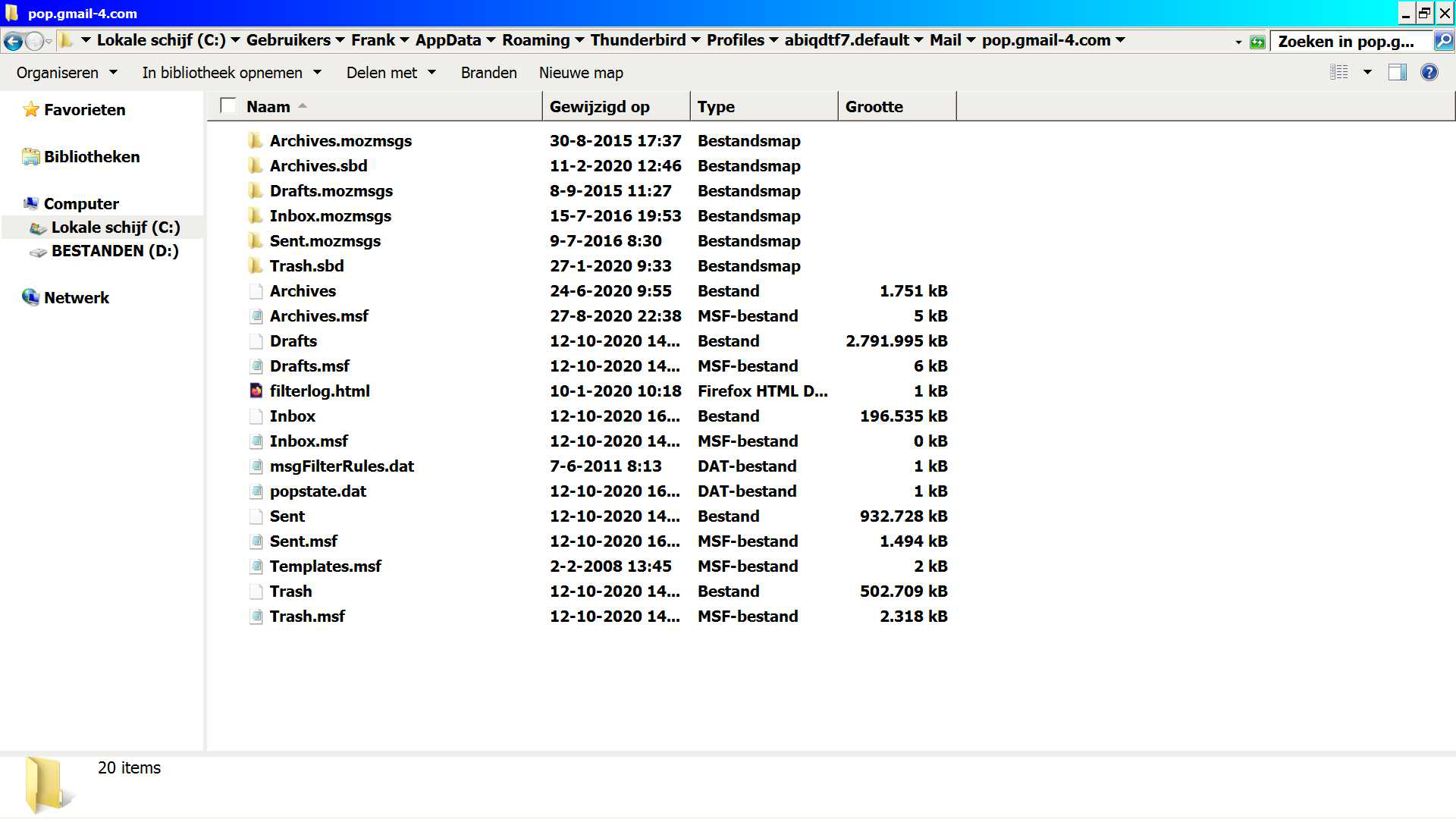Toggle the preview pane icon

pyautogui.click(x=1397, y=73)
